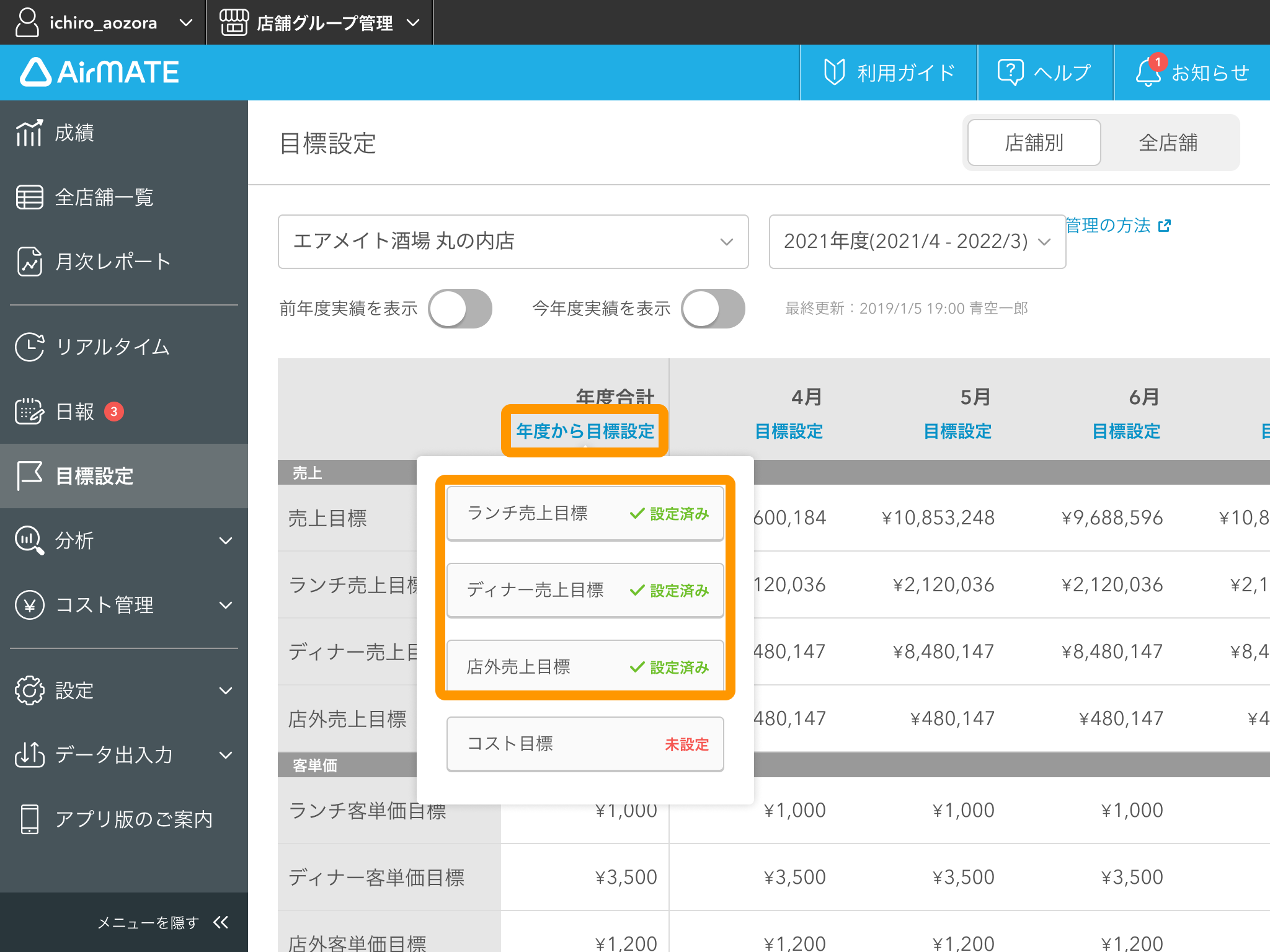The width and height of the screenshot is (1270, 952).
Task: Select ランチ売上目標 in the popup
Action: [585, 513]
